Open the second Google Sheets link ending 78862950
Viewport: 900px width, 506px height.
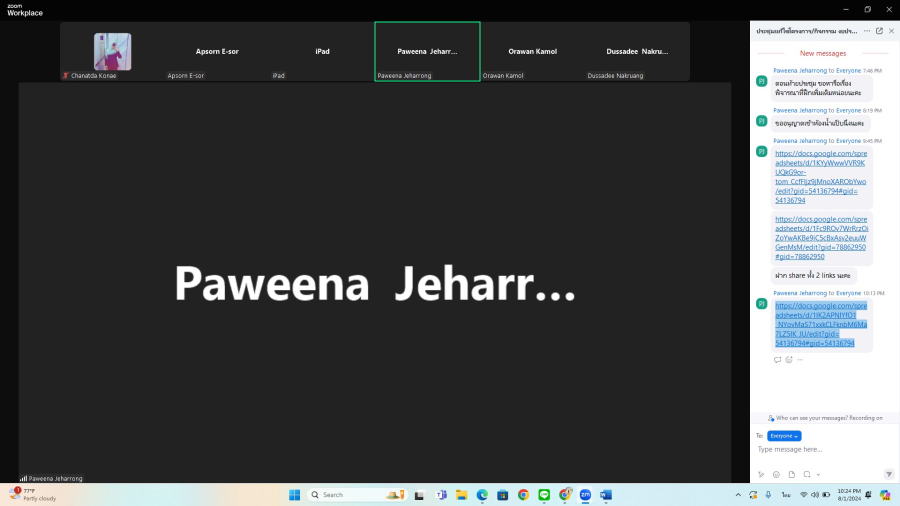821,238
